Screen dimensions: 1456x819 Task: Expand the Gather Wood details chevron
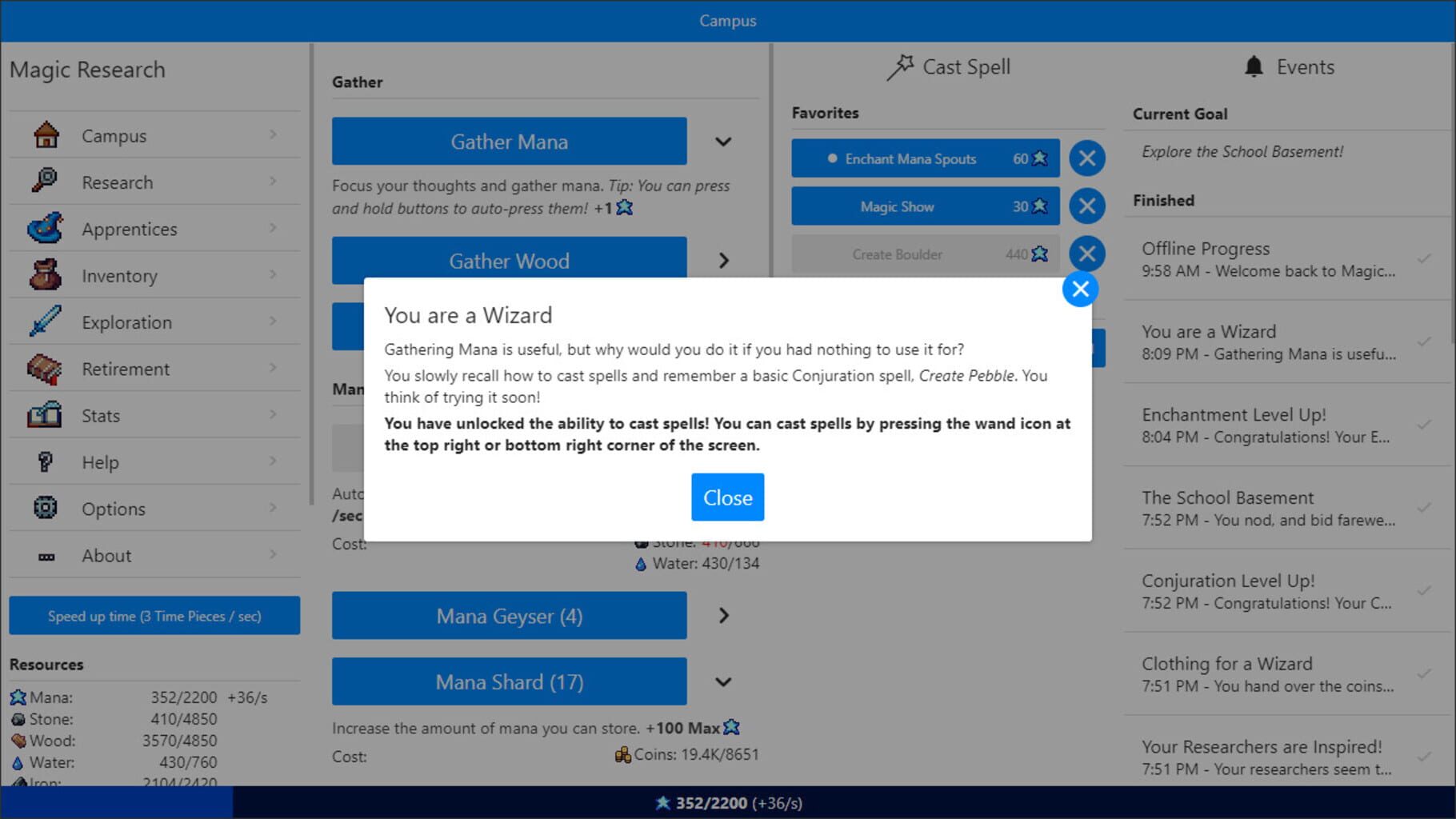(723, 261)
